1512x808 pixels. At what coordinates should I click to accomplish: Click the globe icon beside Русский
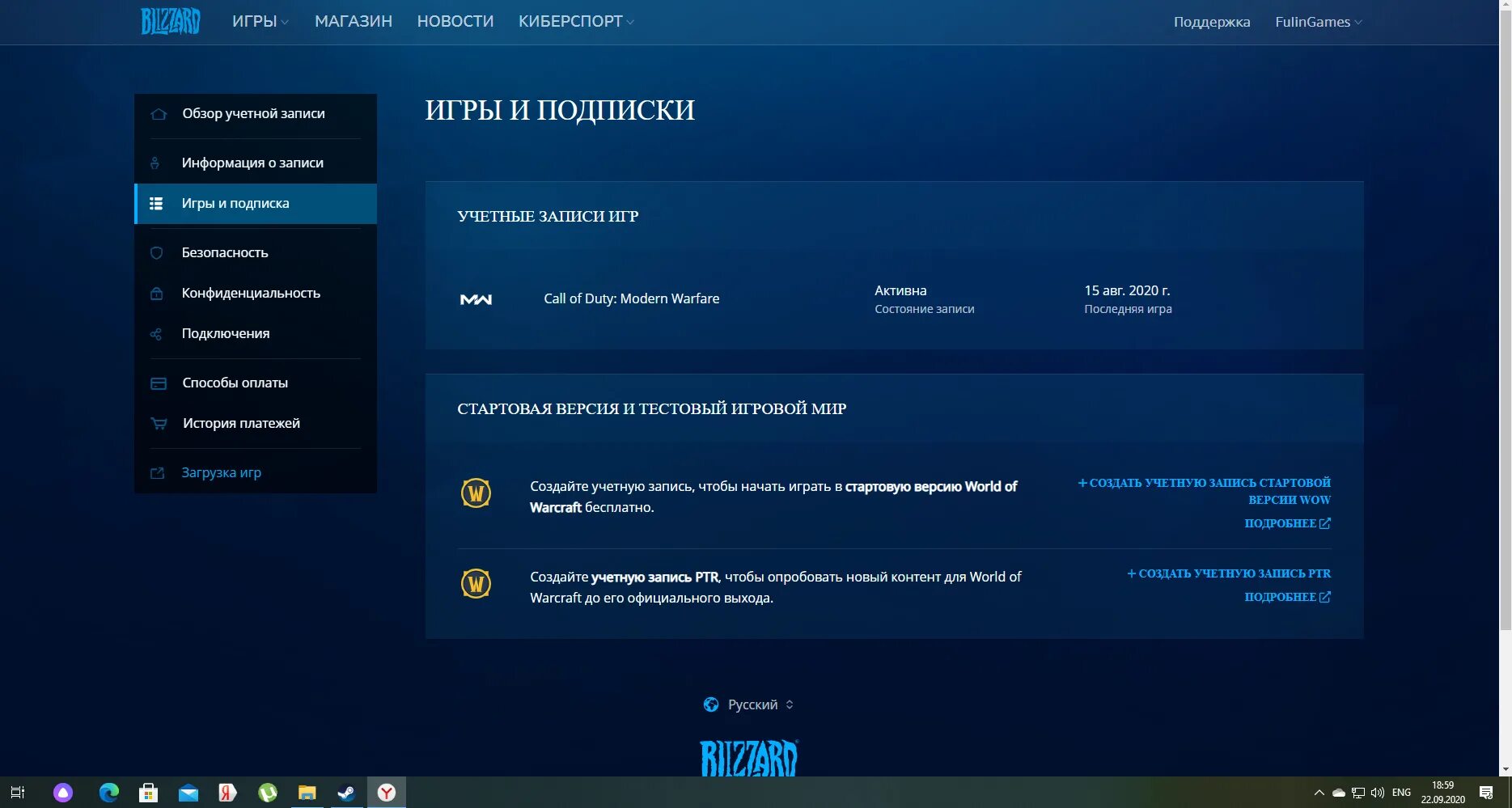pos(711,704)
